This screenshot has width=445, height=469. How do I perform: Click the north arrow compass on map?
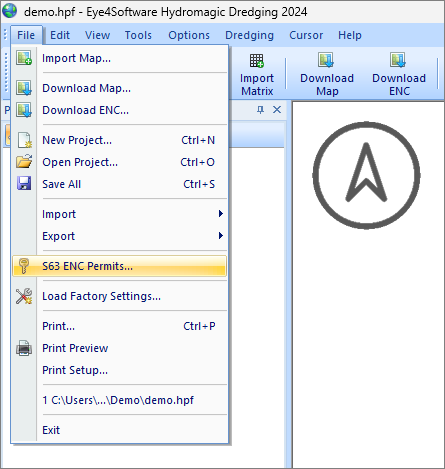tap(366, 175)
